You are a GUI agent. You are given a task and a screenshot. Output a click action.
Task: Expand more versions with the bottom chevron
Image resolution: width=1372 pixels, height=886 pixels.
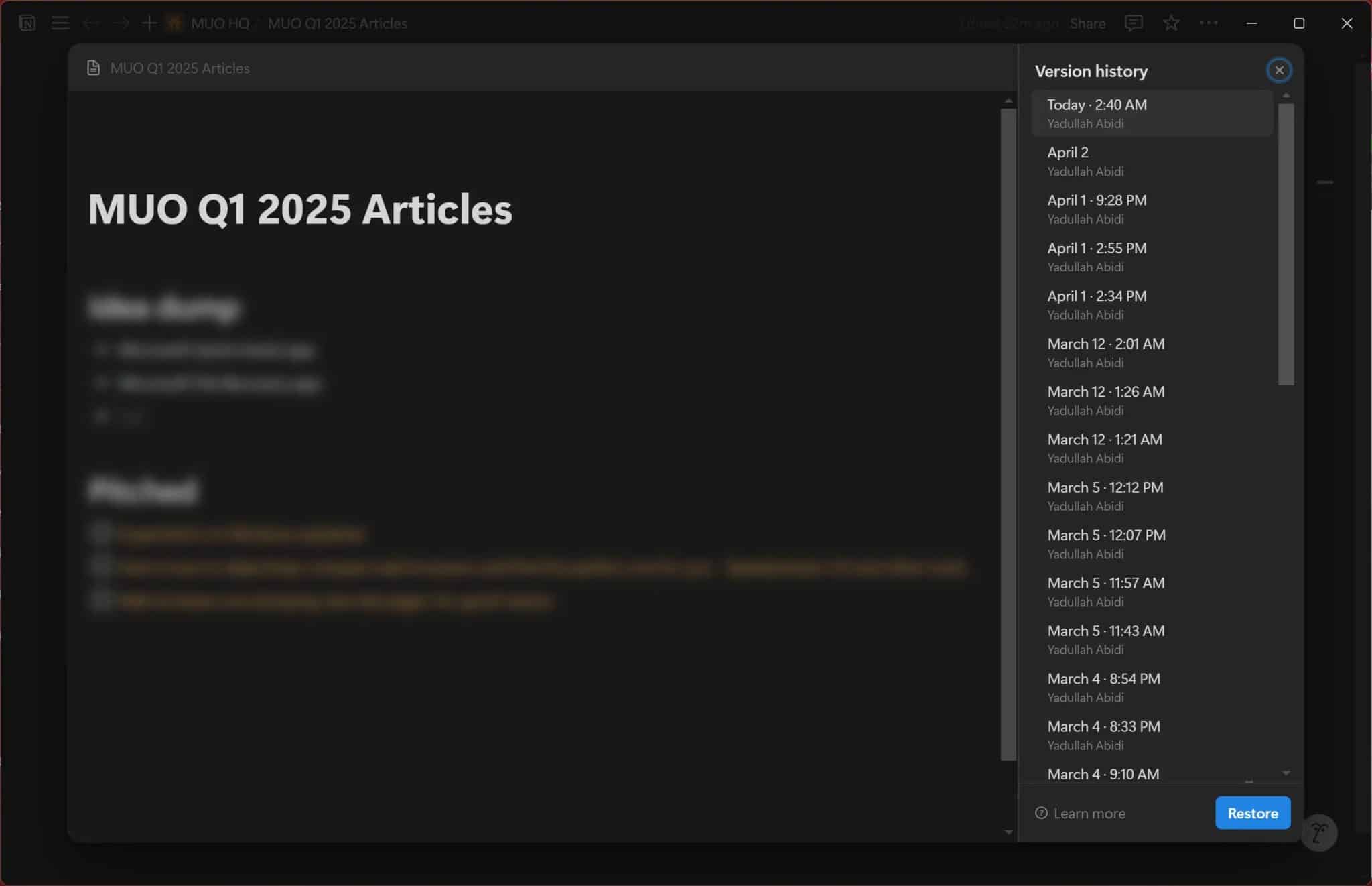1286,772
